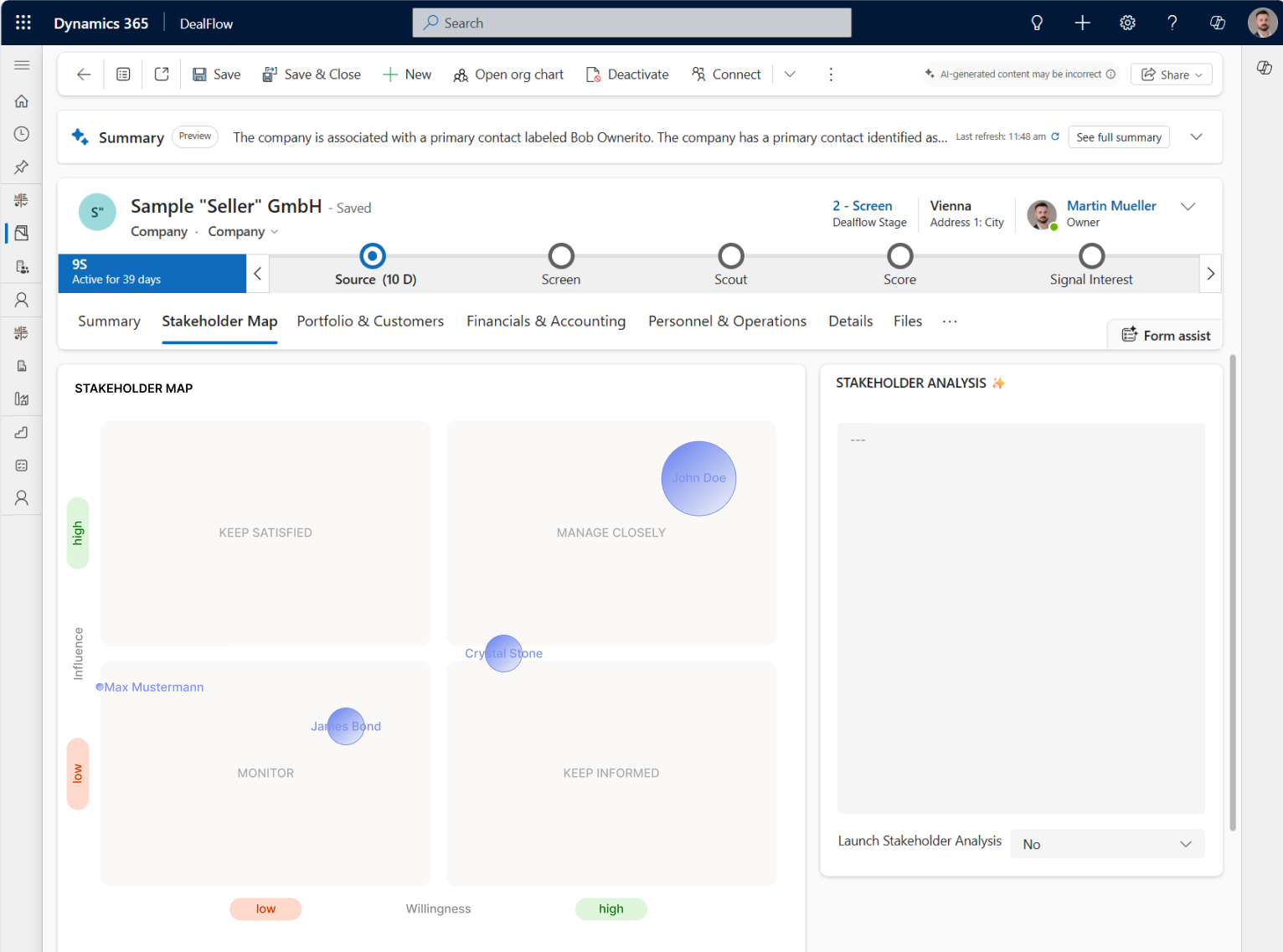
Task: Expand the Summary panel chevron
Action: pyautogui.click(x=1197, y=137)
